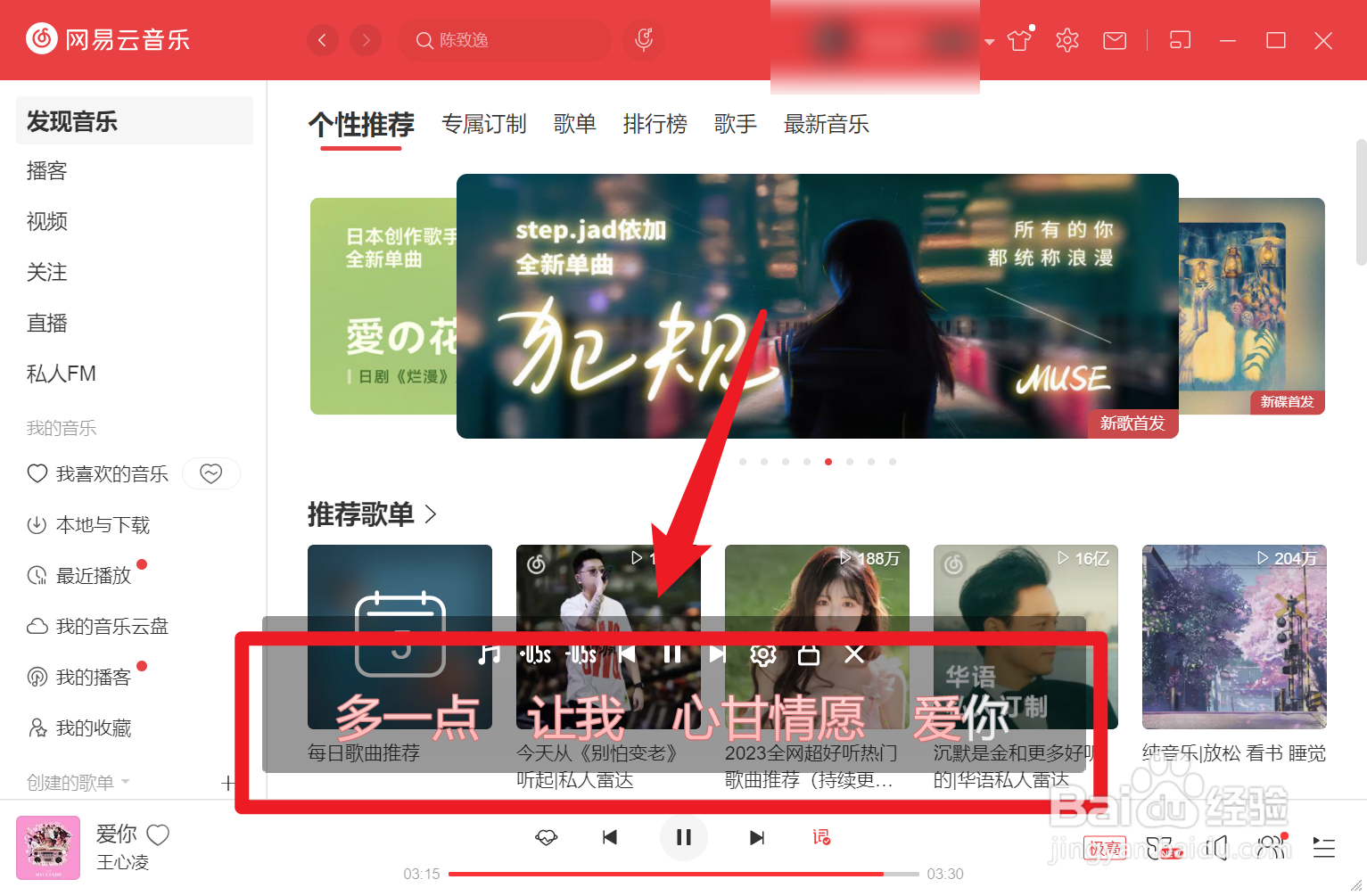
Task: Previous track on the desktop lyrics bar
Action: [x=627, y=654]
